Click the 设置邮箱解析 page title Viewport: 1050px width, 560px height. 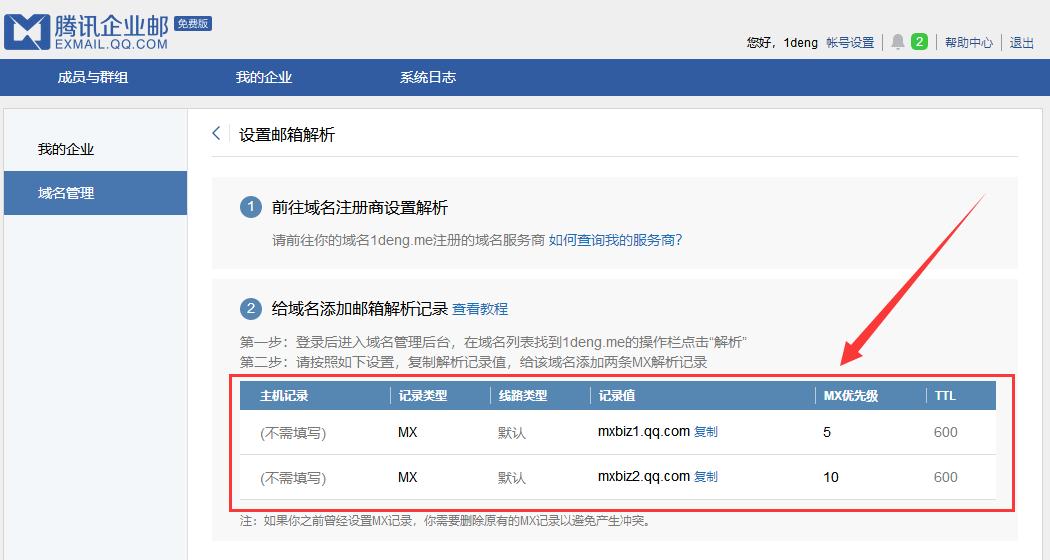coord(287,135)
